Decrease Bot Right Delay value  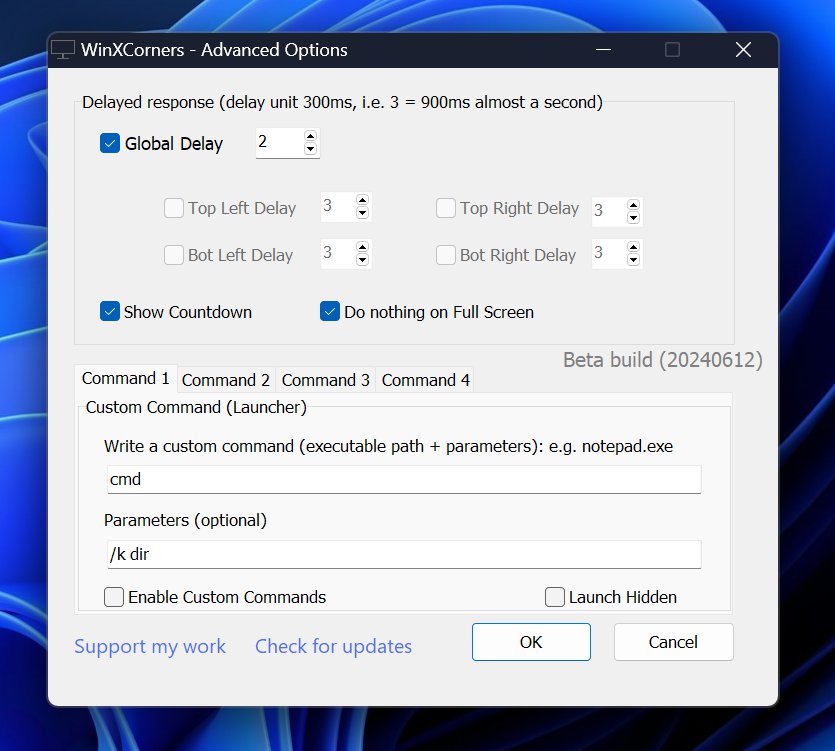pos(633,260)
